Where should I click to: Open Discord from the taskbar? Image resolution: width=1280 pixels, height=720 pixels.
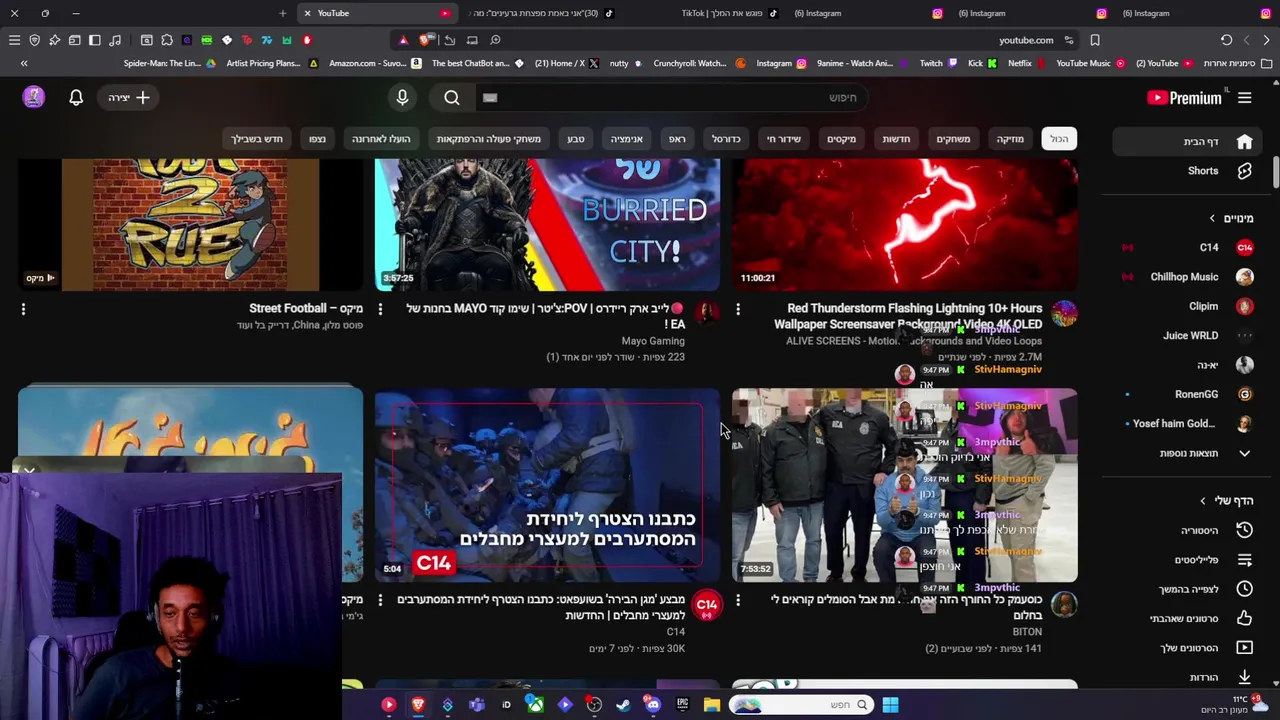653,705
